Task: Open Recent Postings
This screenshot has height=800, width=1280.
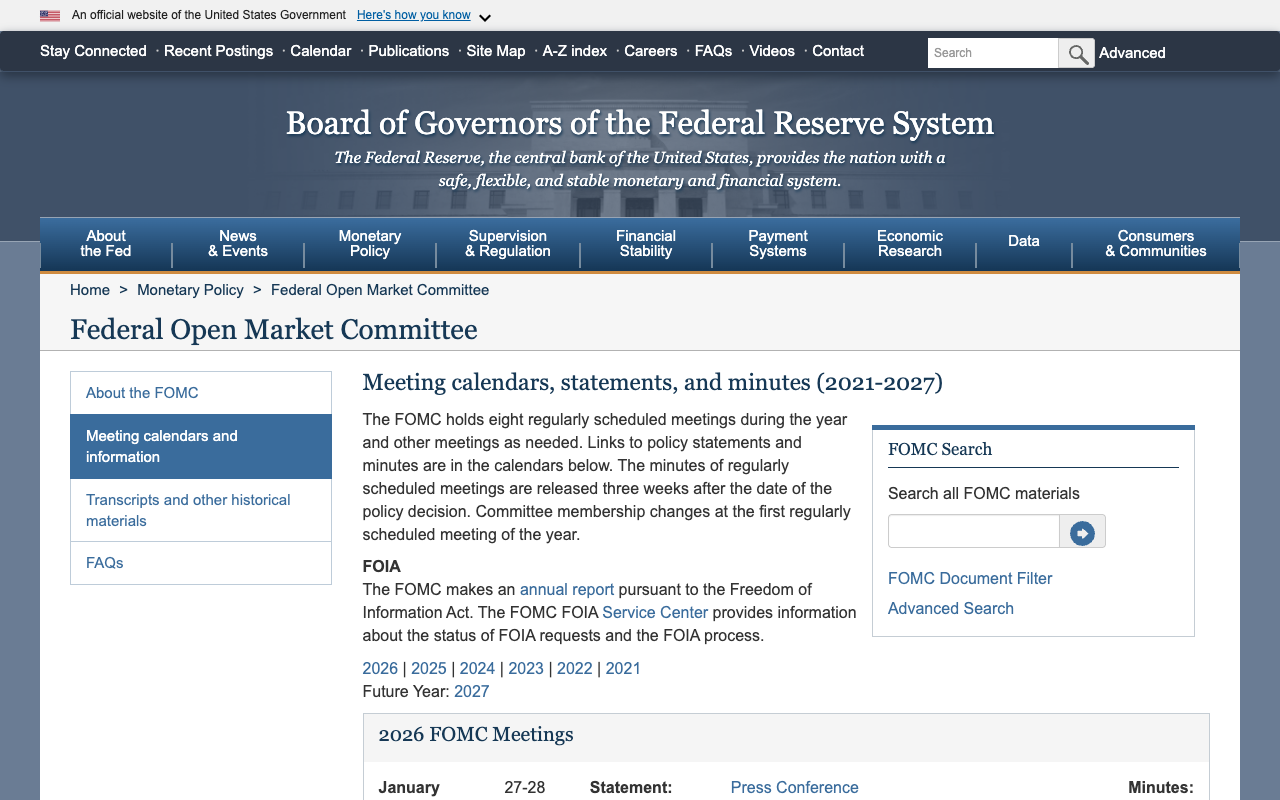Action: coord(218,51)
